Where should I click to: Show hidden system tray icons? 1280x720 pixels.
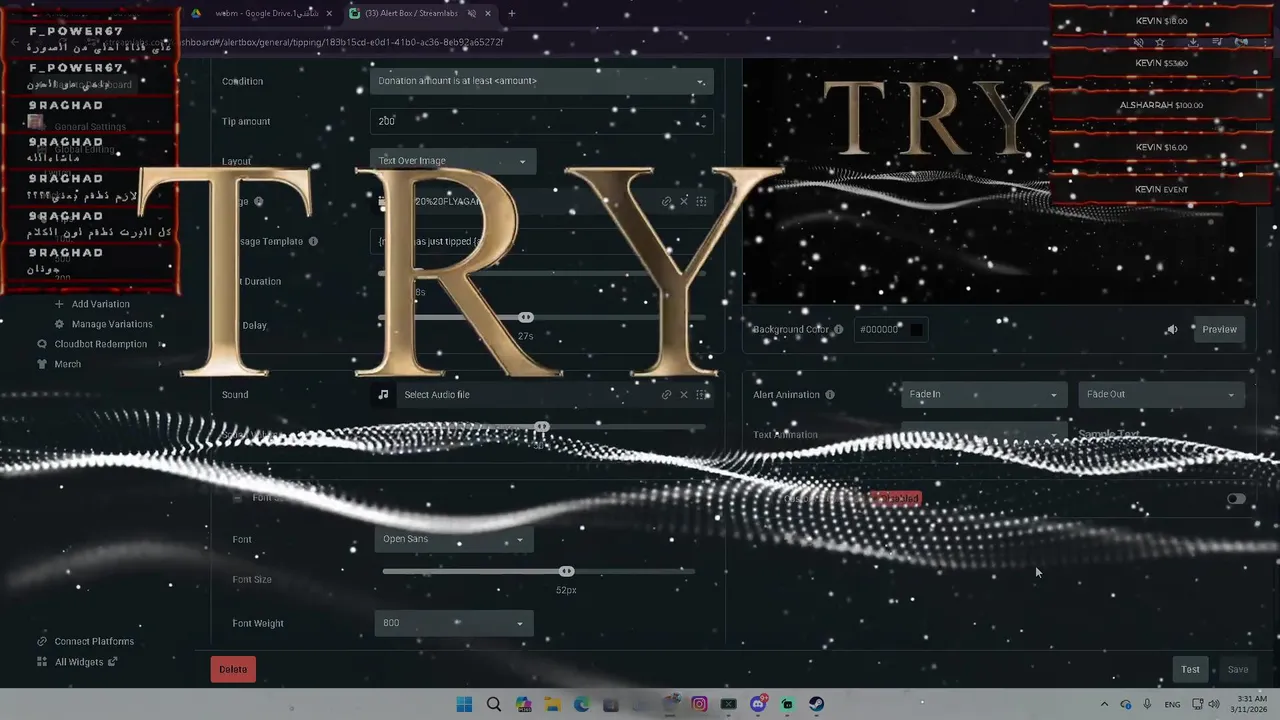point(1104,705)
